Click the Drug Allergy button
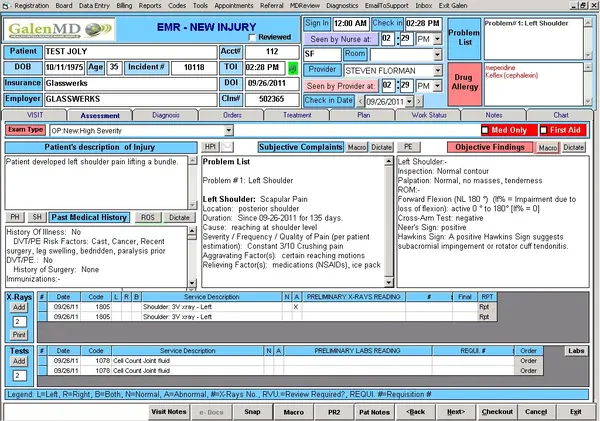This screenshot has height=421, width=600. pyautogui.click(x=465, y=82)
